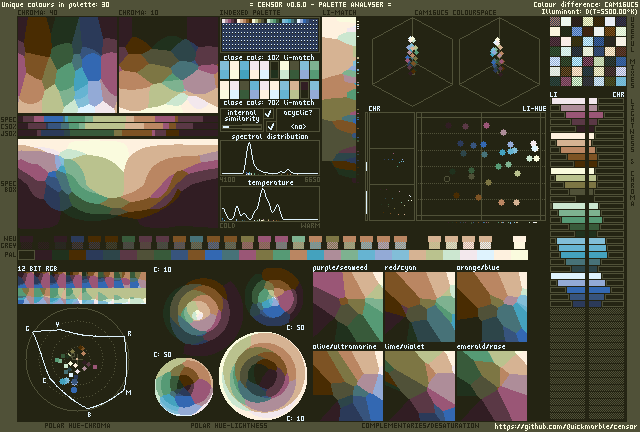
Task: Click the polar hue-chroma chart
Action: [x=76, y=359]
